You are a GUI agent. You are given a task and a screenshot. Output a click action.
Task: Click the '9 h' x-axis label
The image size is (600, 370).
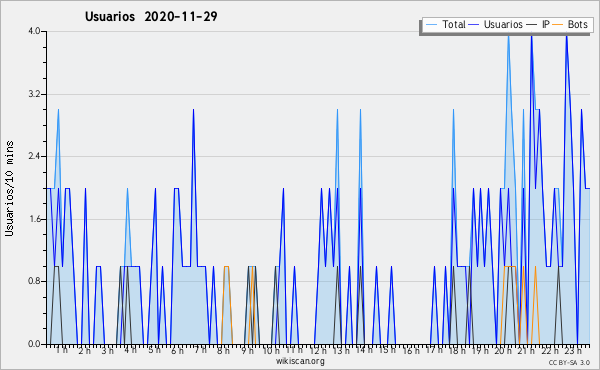click(248, 350)
